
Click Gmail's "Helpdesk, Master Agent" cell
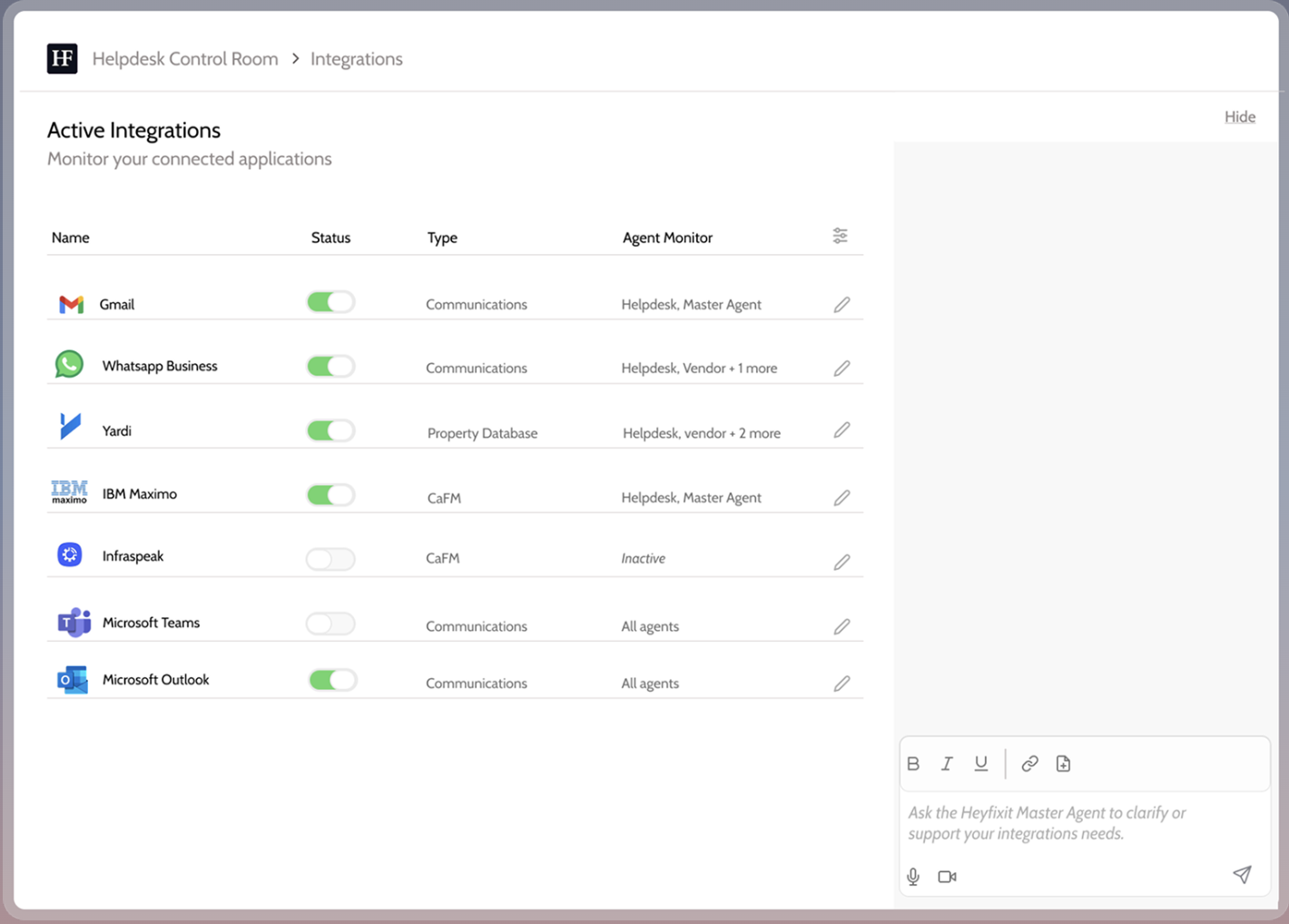tap(691, 304)
